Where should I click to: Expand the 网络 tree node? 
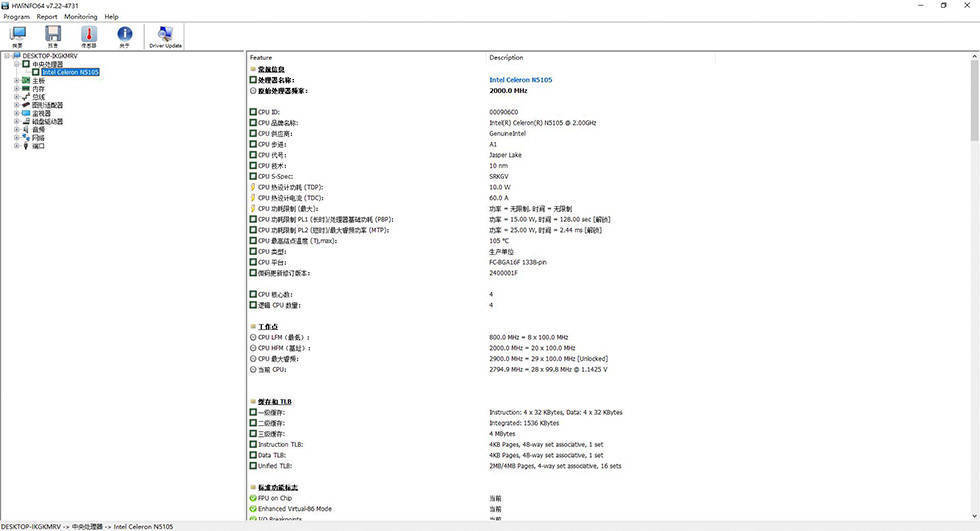click(16, 137)
